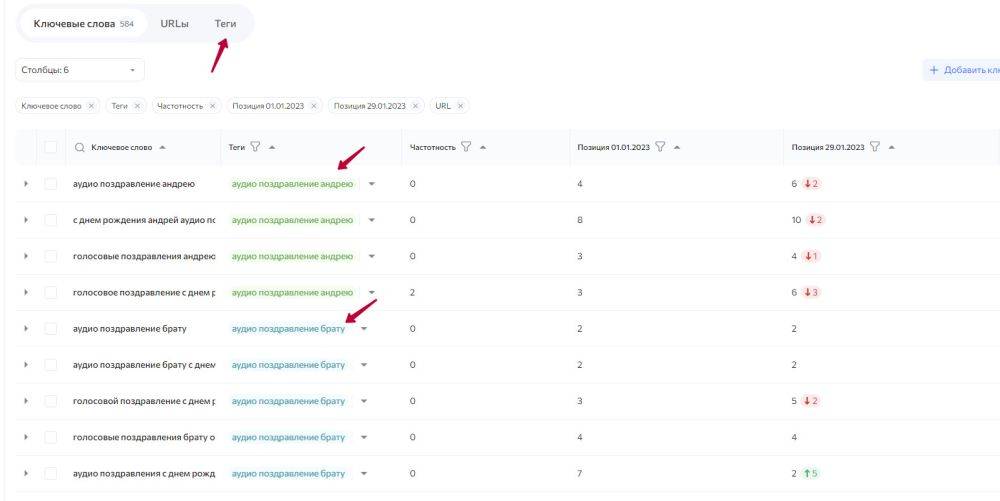Open the Столбцы: 6 dropdown
This screenshot has width=1000, height=501.
click(80, 70)
